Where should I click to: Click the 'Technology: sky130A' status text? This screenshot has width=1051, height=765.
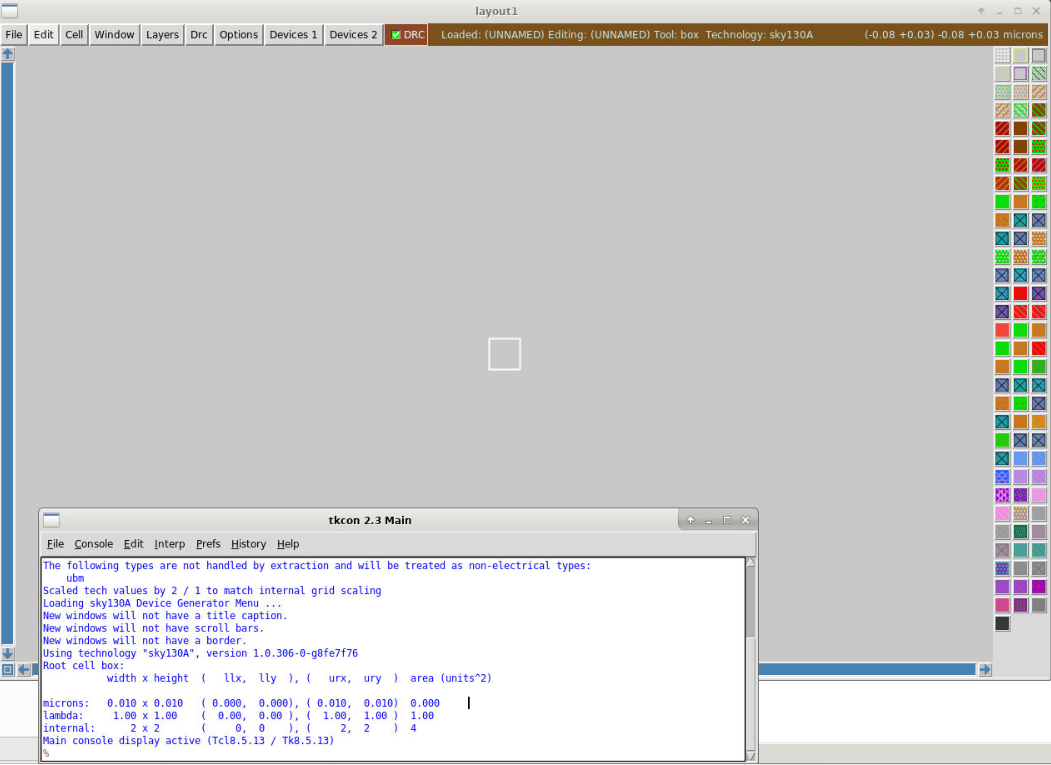point(759,35)
